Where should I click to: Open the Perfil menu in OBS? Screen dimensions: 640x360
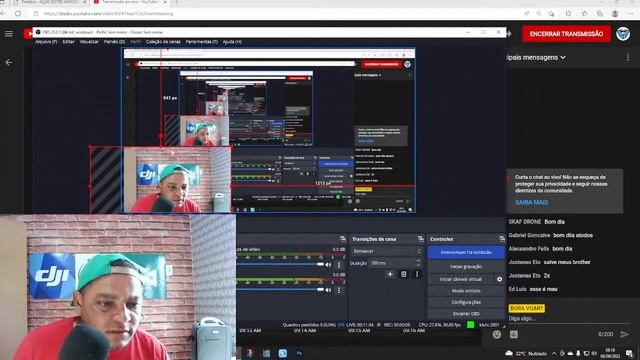pyautogui.click(x=136, y=42)
